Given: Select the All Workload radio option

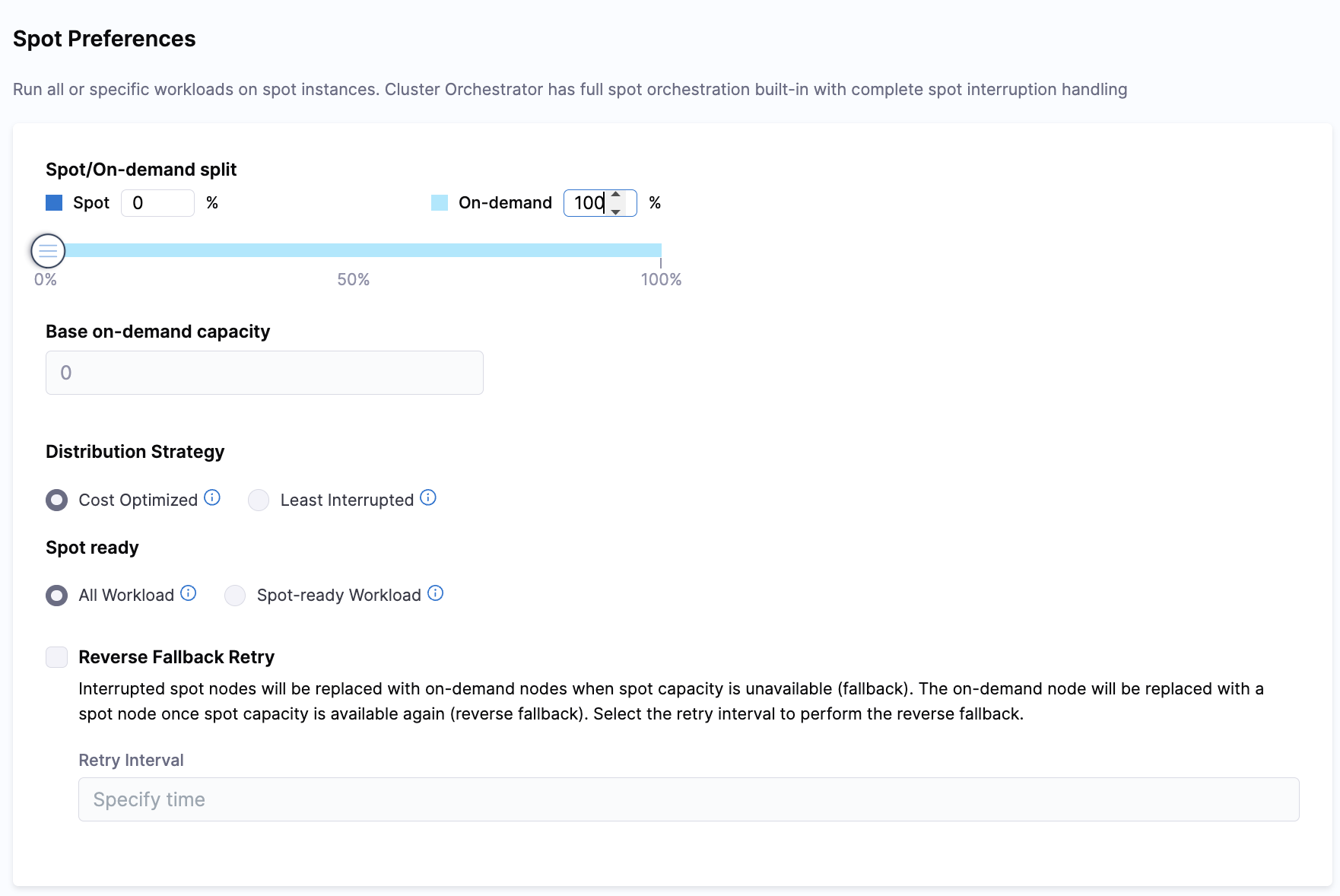Looking at the screenshot, I should [x=57, y=596].
